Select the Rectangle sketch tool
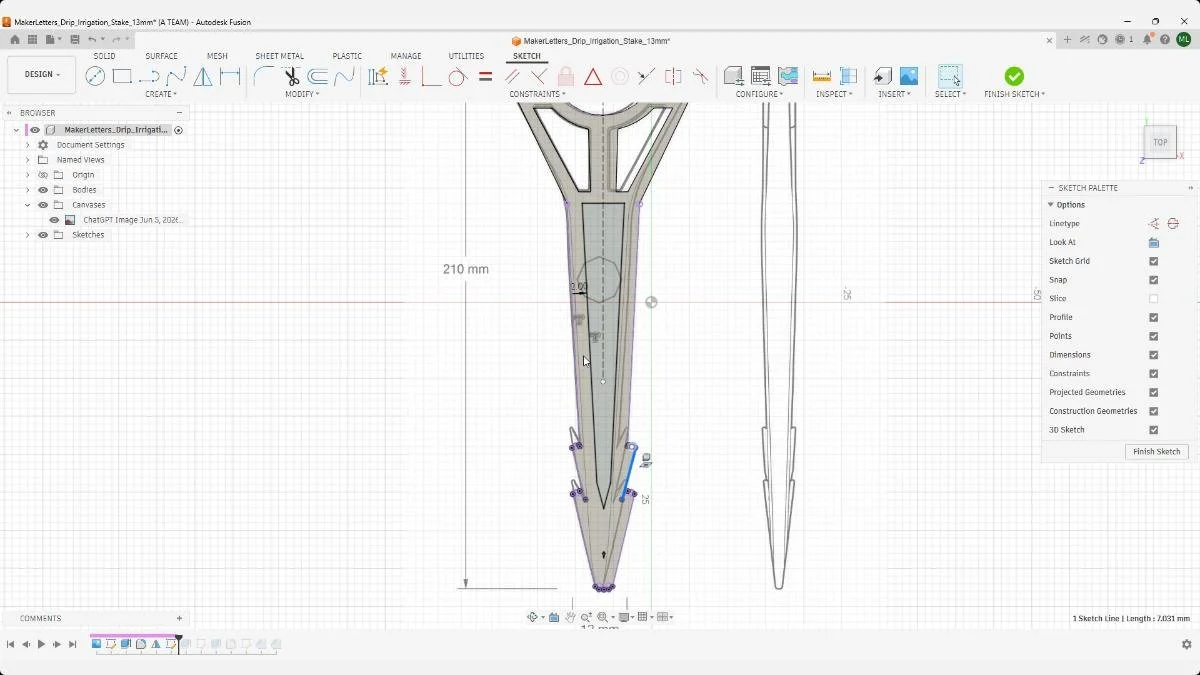This screenshot has height=675, width=1200. pyautogui.click(x=122, y=76)
